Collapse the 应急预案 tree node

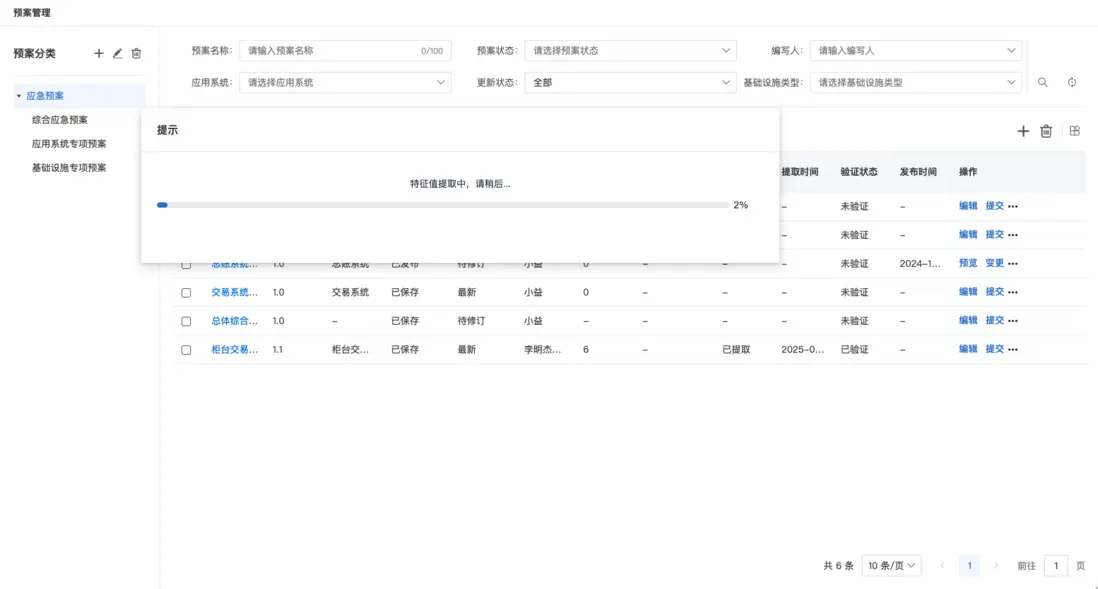pyautogui.click(x=19, y=96)
